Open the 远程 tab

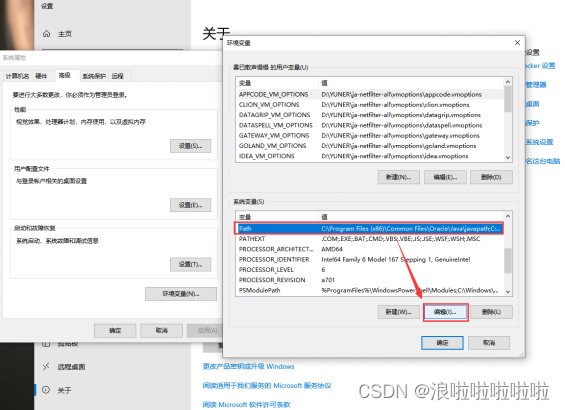117,76
